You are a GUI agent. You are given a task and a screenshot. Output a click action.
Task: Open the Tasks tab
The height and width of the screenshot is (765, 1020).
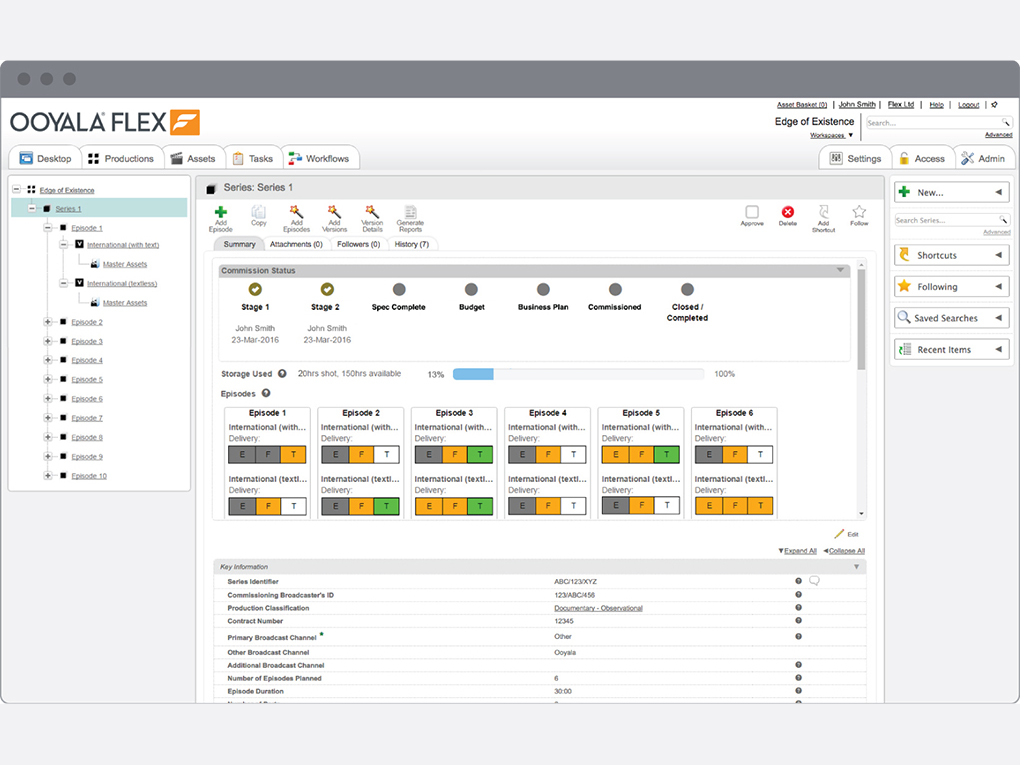tap(254, 158)
